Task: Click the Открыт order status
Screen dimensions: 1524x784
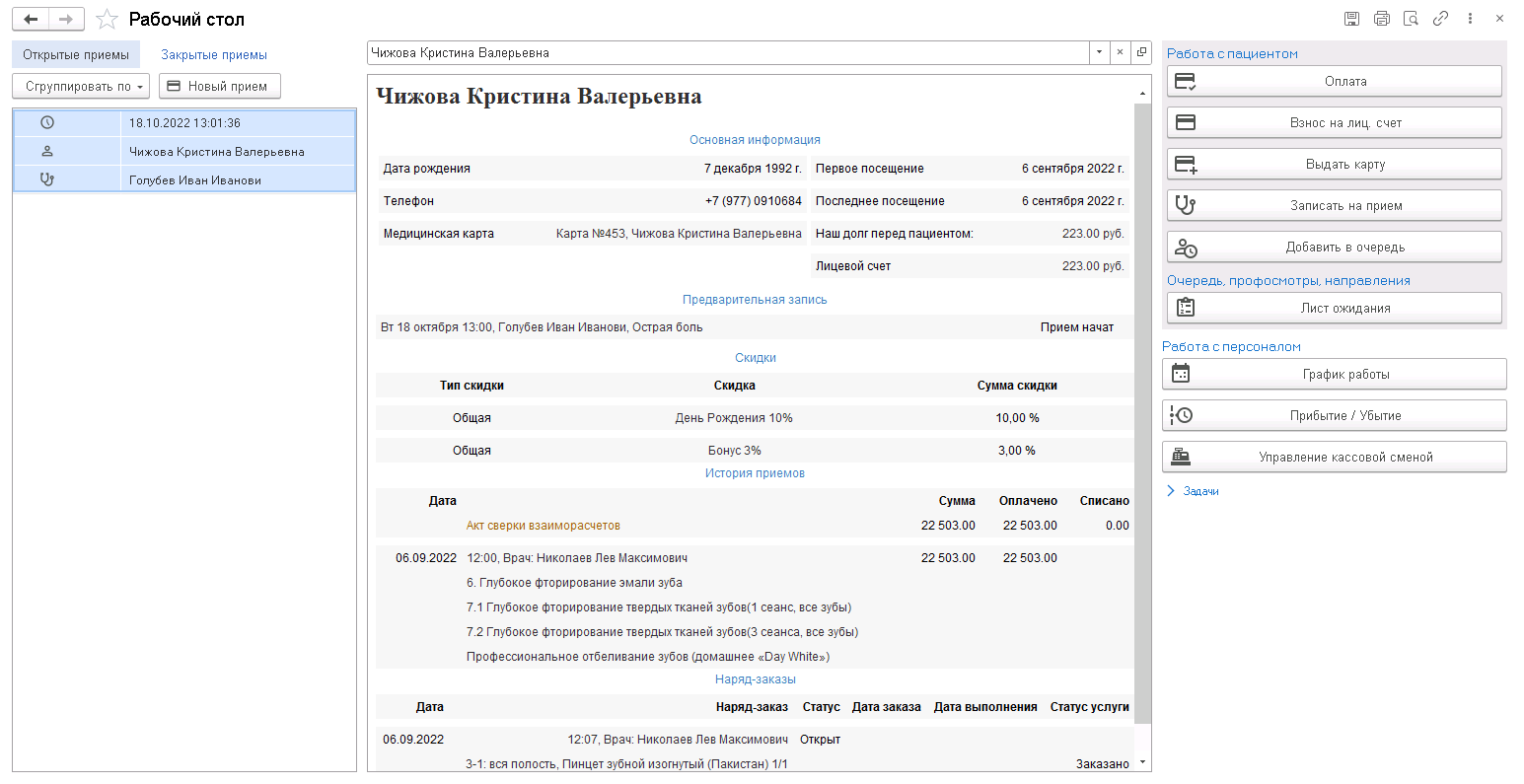Action: [x=820, y=740]
